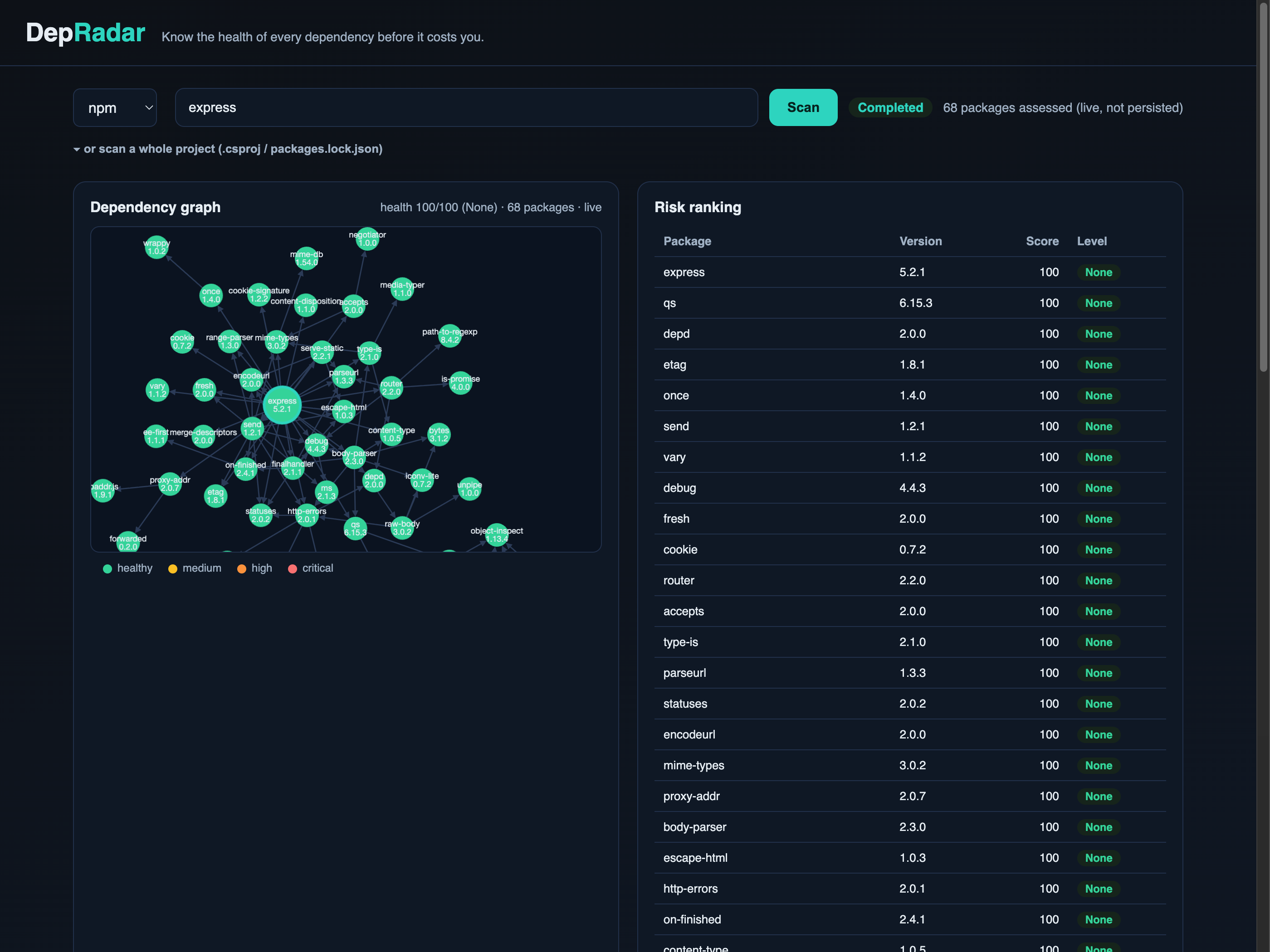Click the healthy green legend dot
The image size is (1270, 952).
(107, 568)
